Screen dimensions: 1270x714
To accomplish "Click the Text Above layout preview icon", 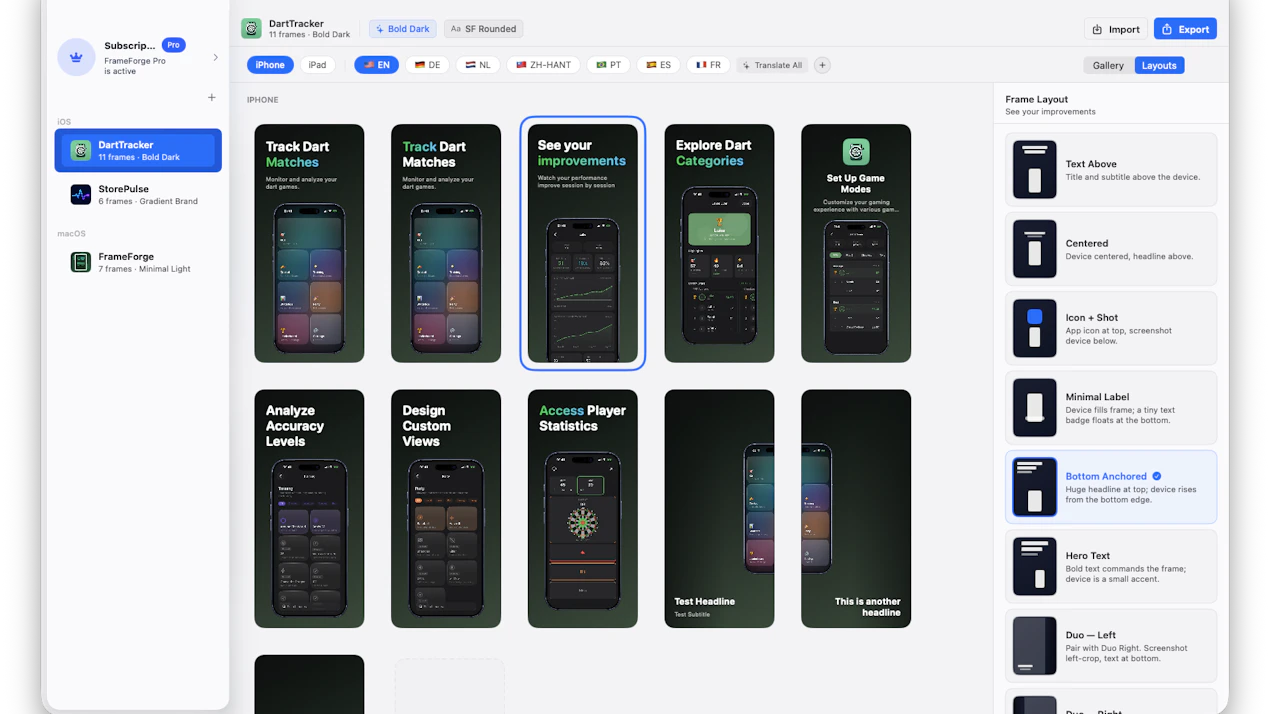I will [x=1035, y=170].
